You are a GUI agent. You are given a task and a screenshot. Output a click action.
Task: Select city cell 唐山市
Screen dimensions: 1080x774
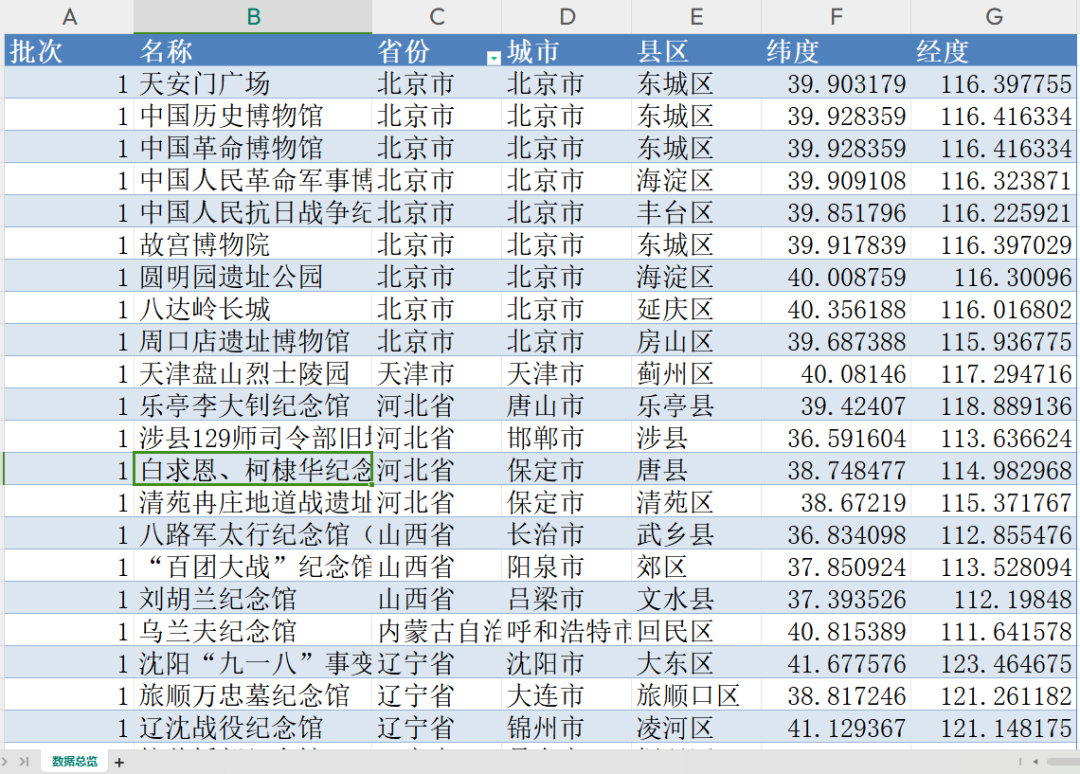coord(566,406)
